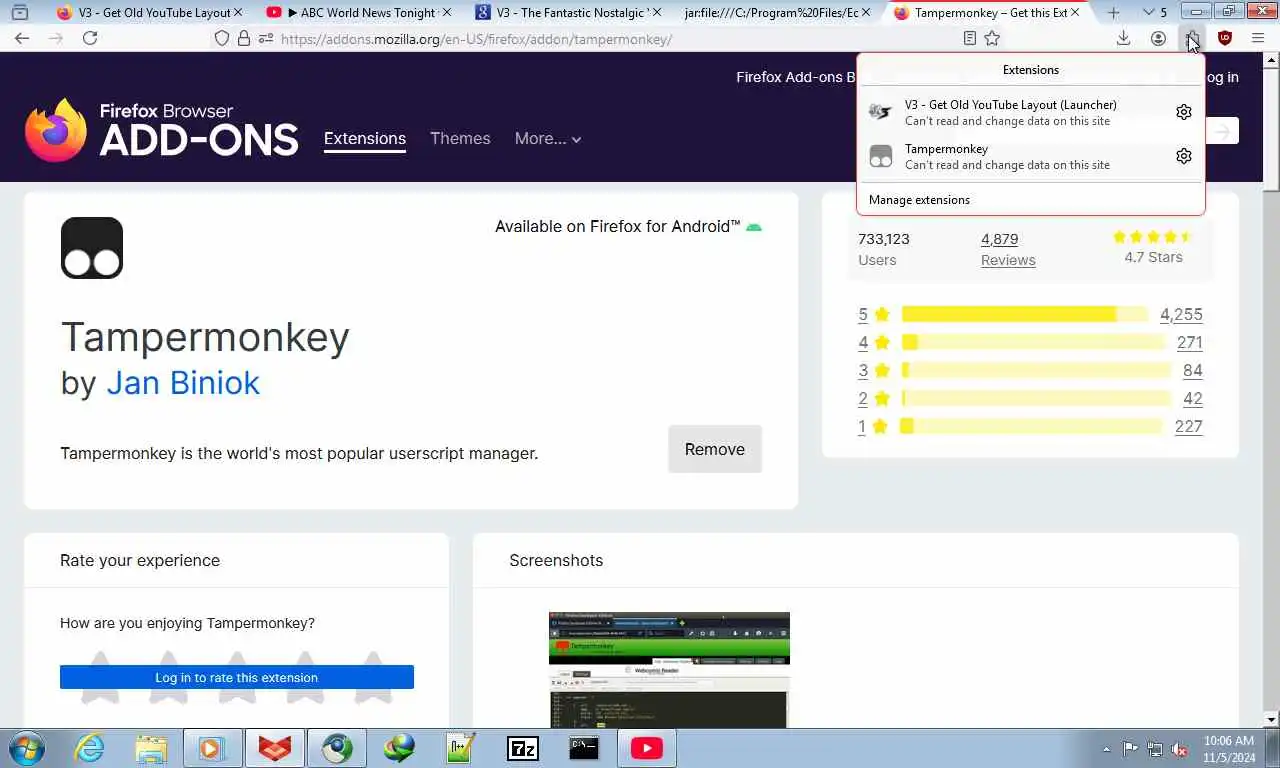Screen dimensions: 1280x768
Task: Click the page vertical scrollbar
Action: [x=1271, y=390]
